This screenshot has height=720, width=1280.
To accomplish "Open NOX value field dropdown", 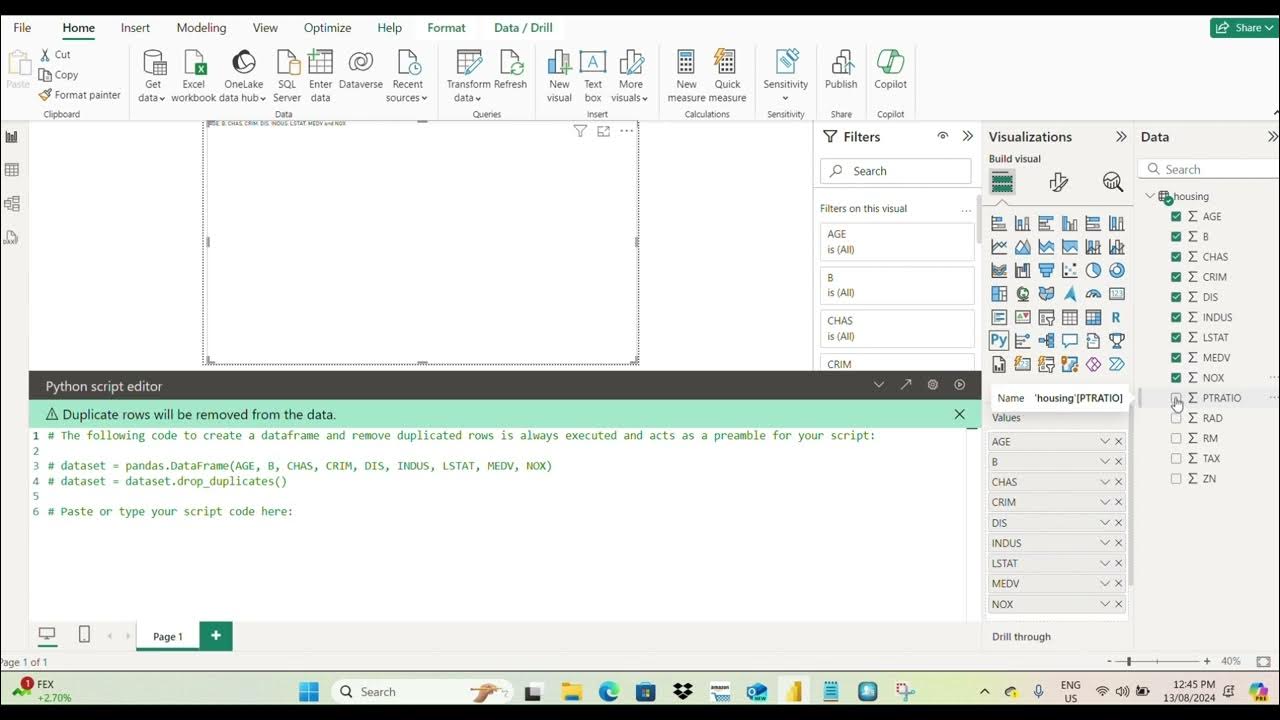I will (1105, 604).
